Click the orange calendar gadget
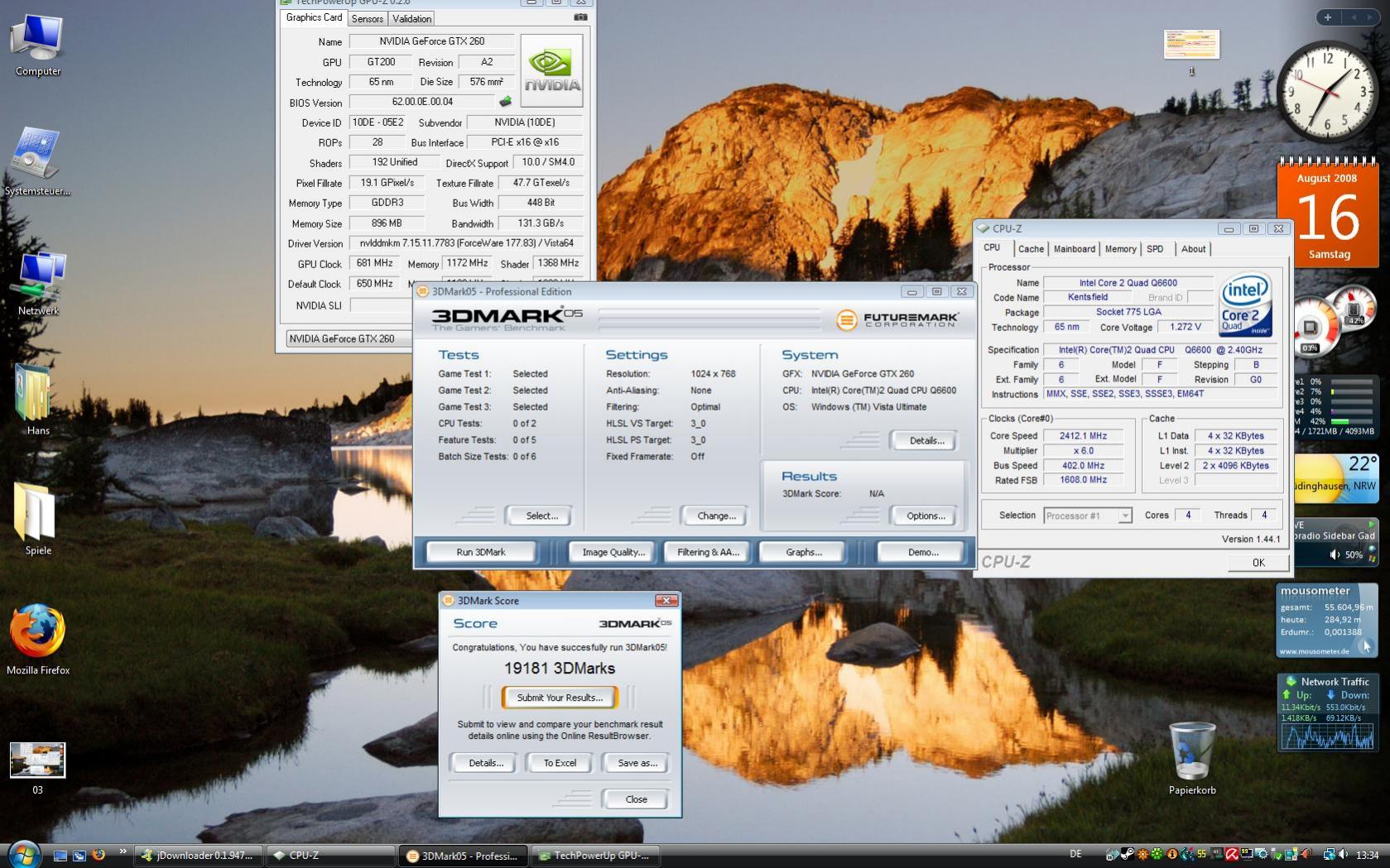This screenshot has width=1390, height=868. pos(1327,213)
